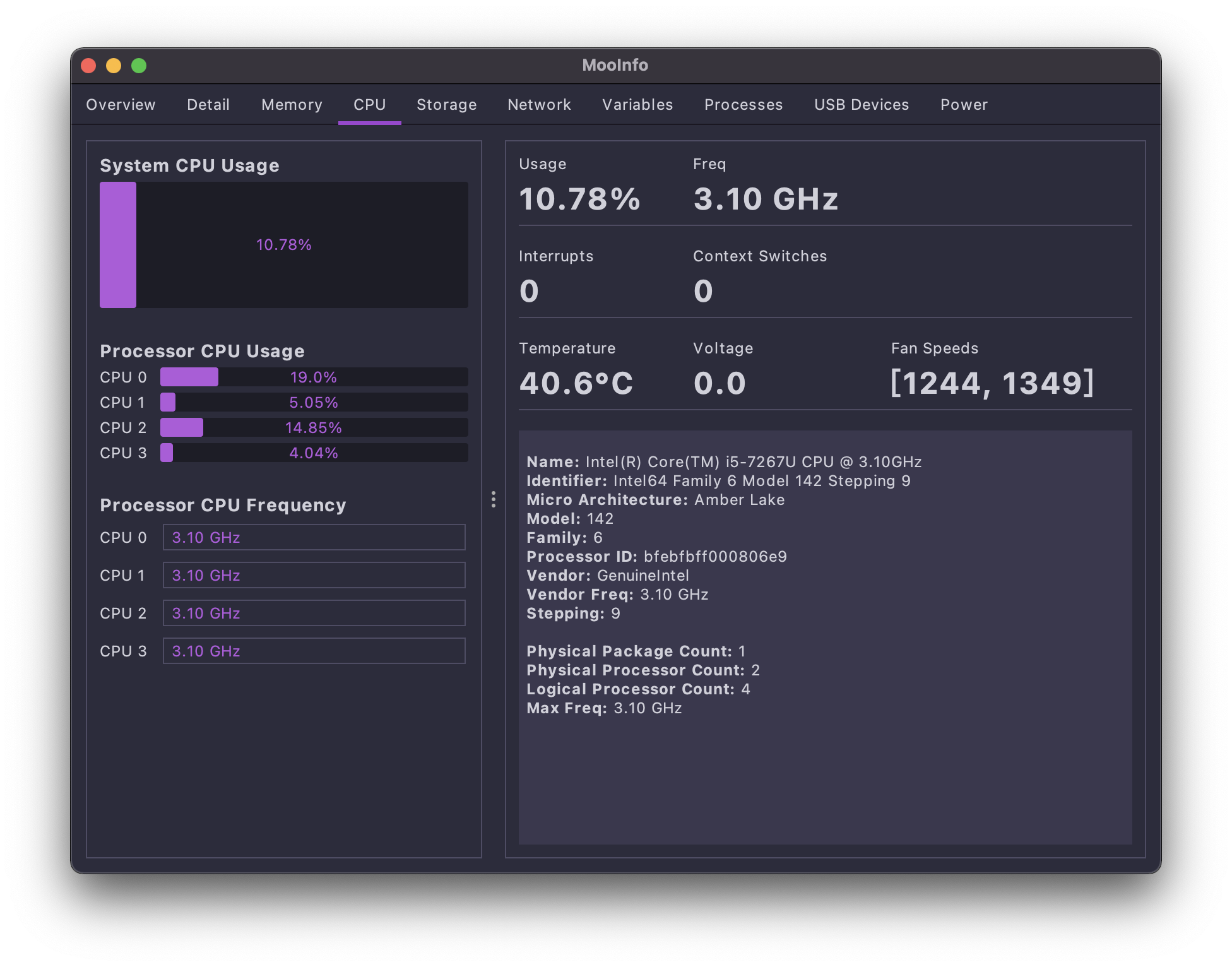
Task: Click the CPU 3 frequency field
Action: (314, 651)
